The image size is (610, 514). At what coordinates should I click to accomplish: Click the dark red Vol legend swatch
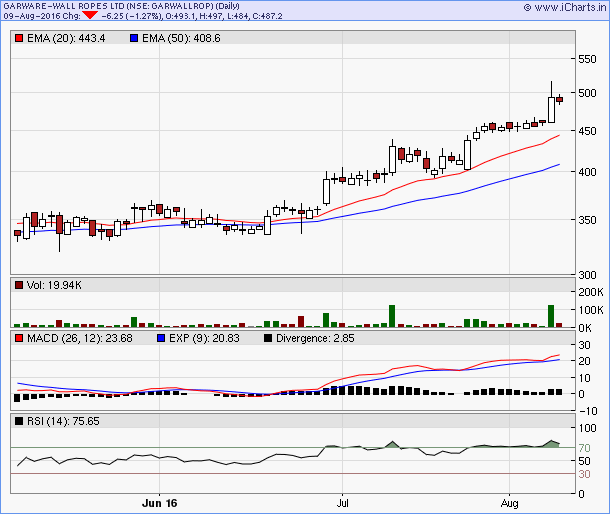[x=19, y=285]
